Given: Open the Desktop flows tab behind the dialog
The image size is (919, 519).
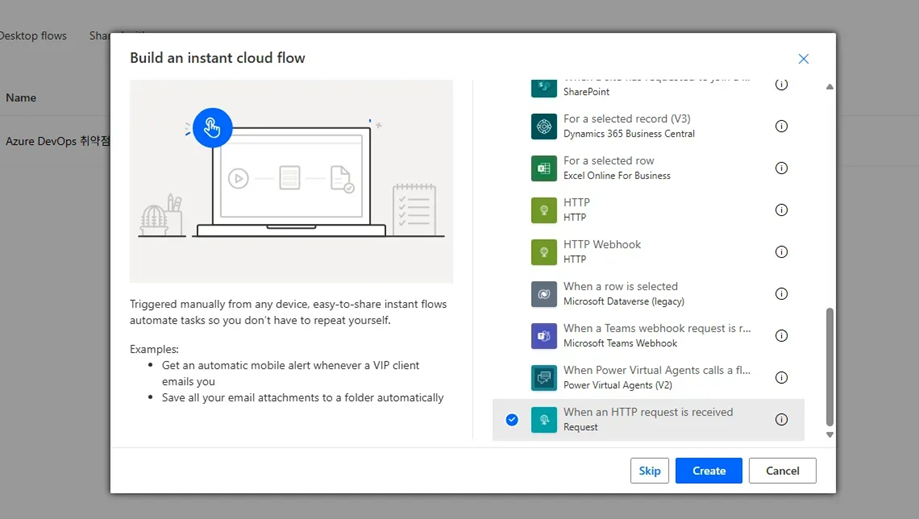Looking at the screenshot, I should pos(33,36).
